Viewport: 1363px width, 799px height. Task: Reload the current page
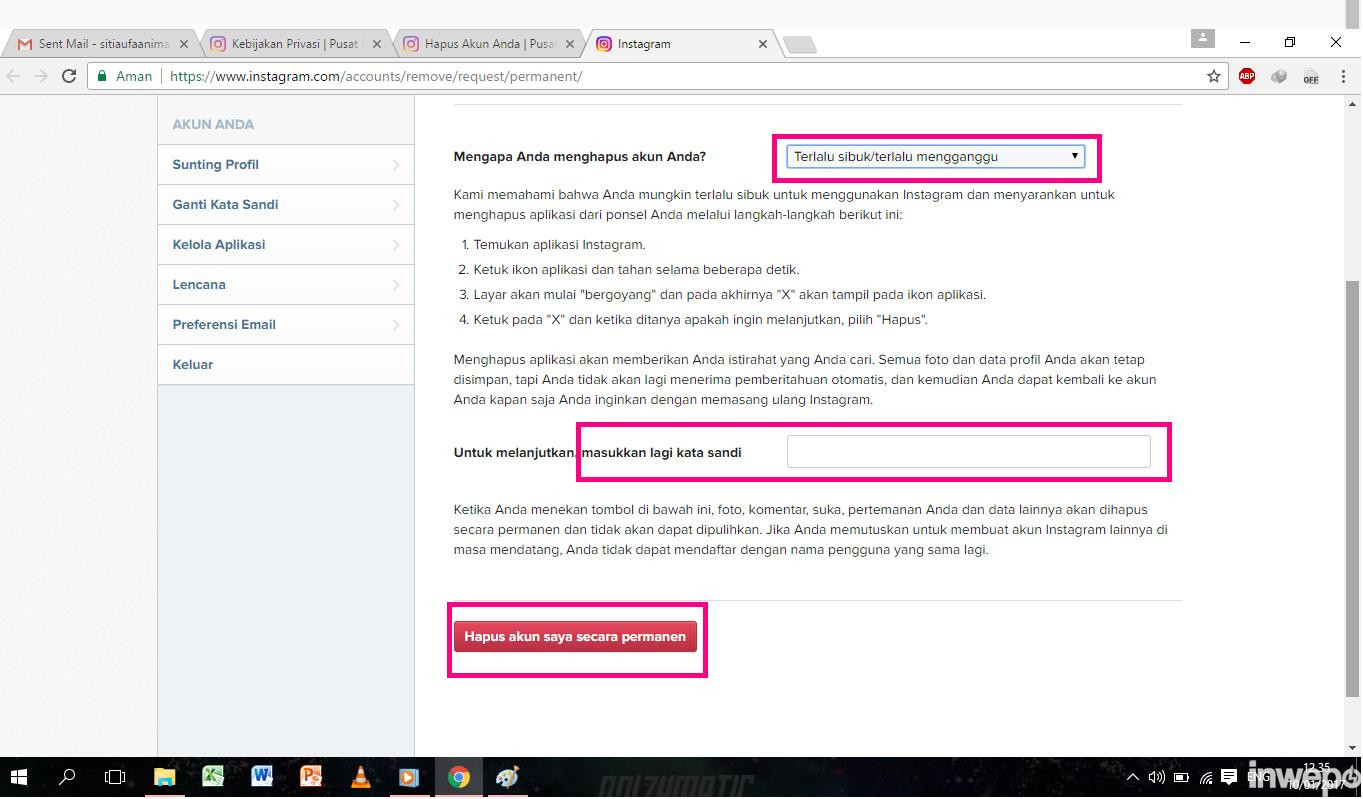click(x=69, y=76)
